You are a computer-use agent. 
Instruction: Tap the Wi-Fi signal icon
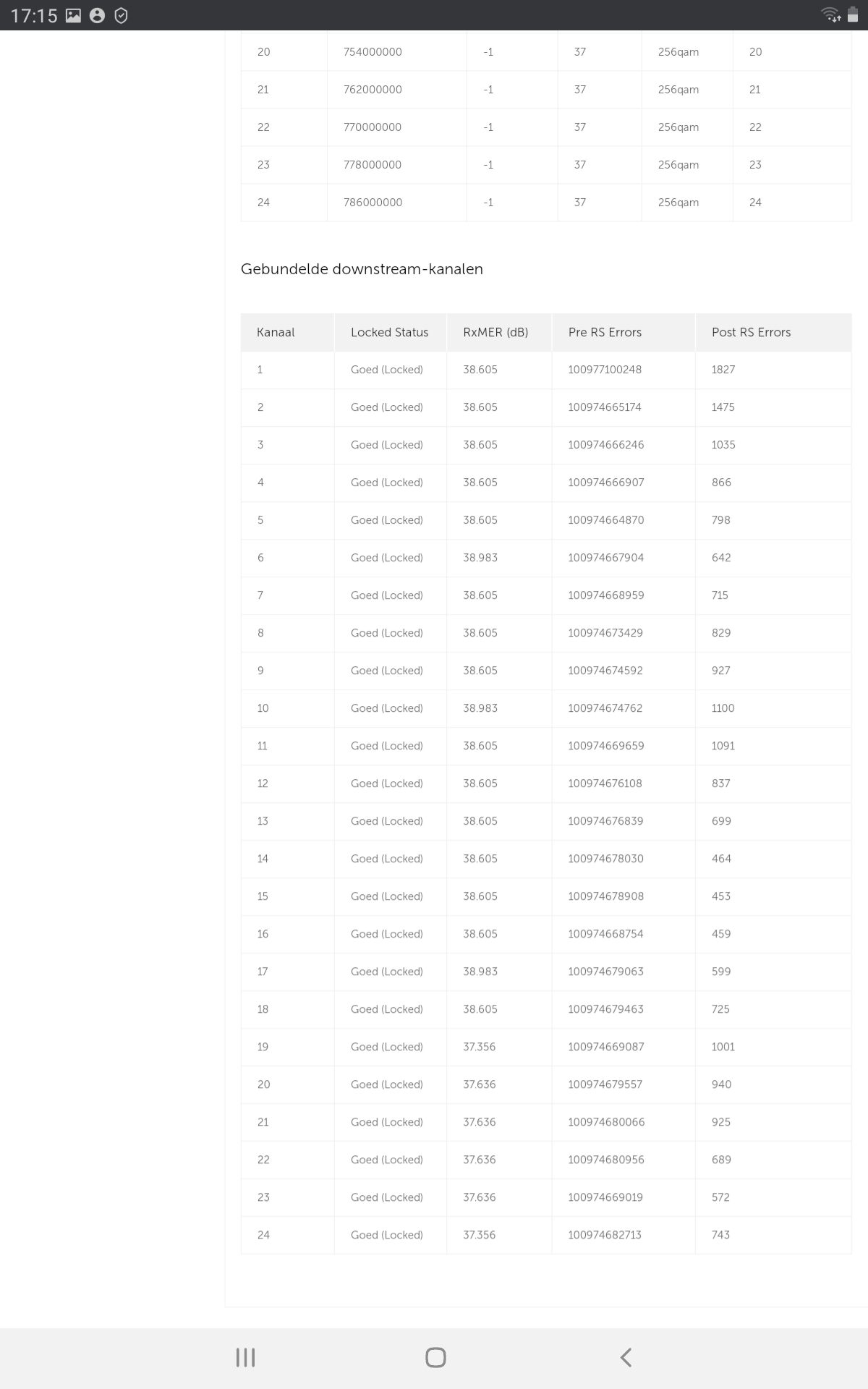point(830,14)
